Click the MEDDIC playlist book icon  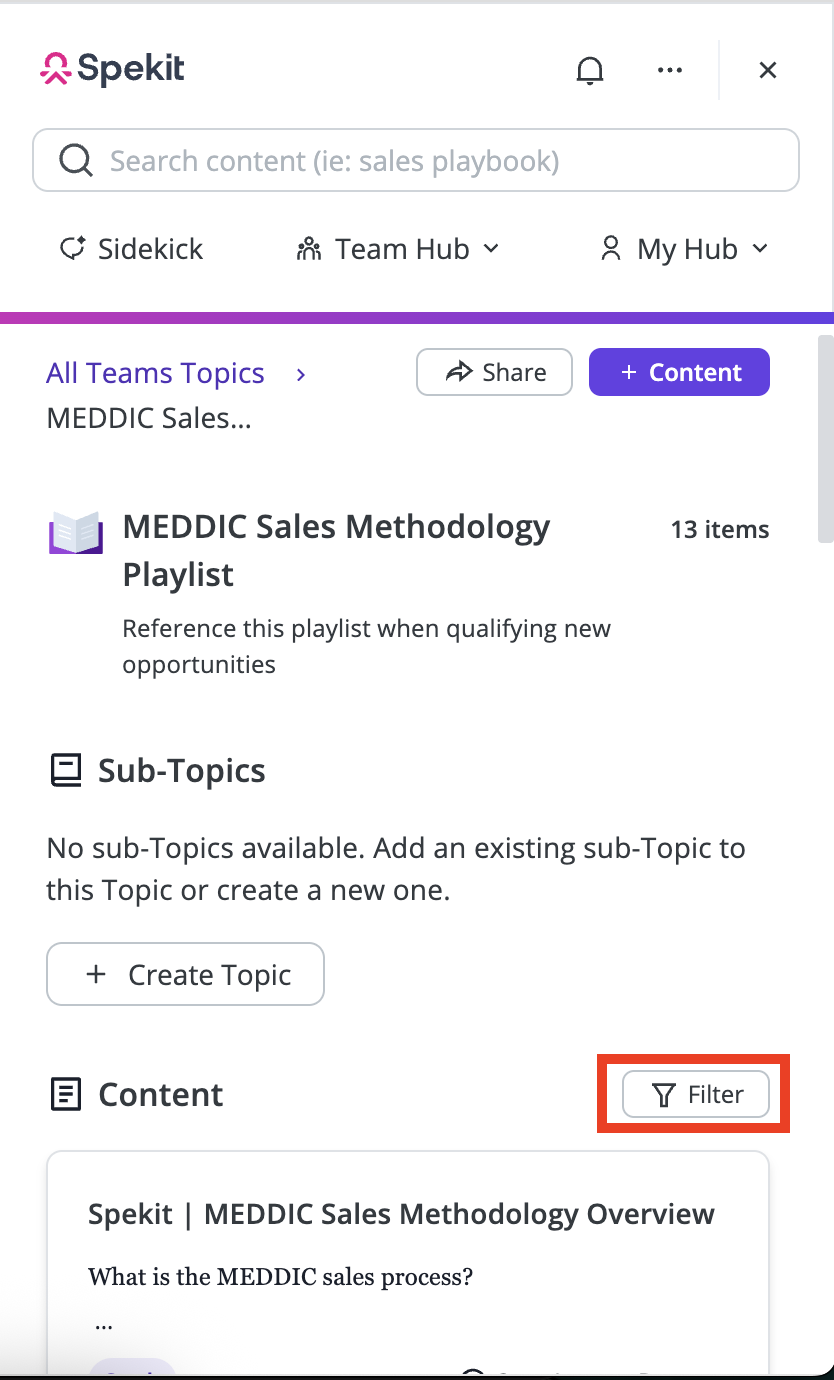pos(76,533)
